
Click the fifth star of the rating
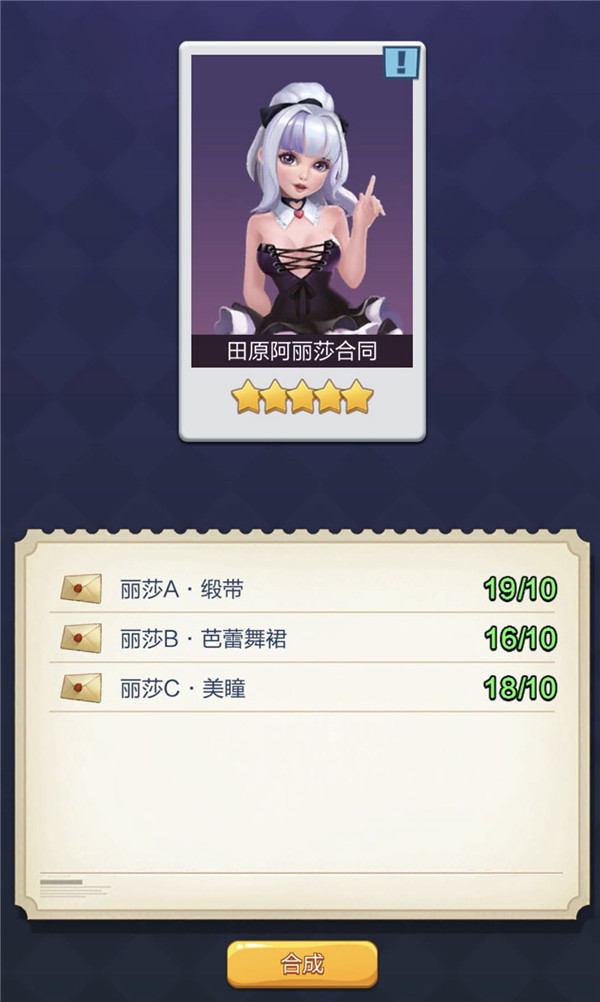pyautogui.click(x=357, y=397)
